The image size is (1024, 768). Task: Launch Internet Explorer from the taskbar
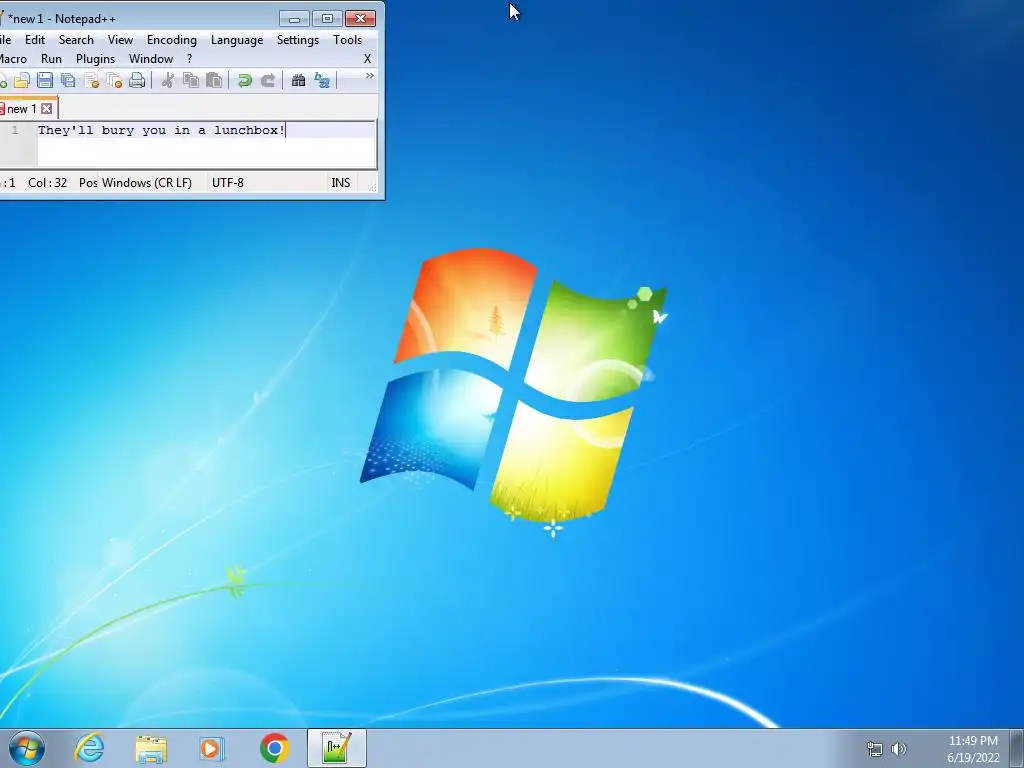point(89,748)
